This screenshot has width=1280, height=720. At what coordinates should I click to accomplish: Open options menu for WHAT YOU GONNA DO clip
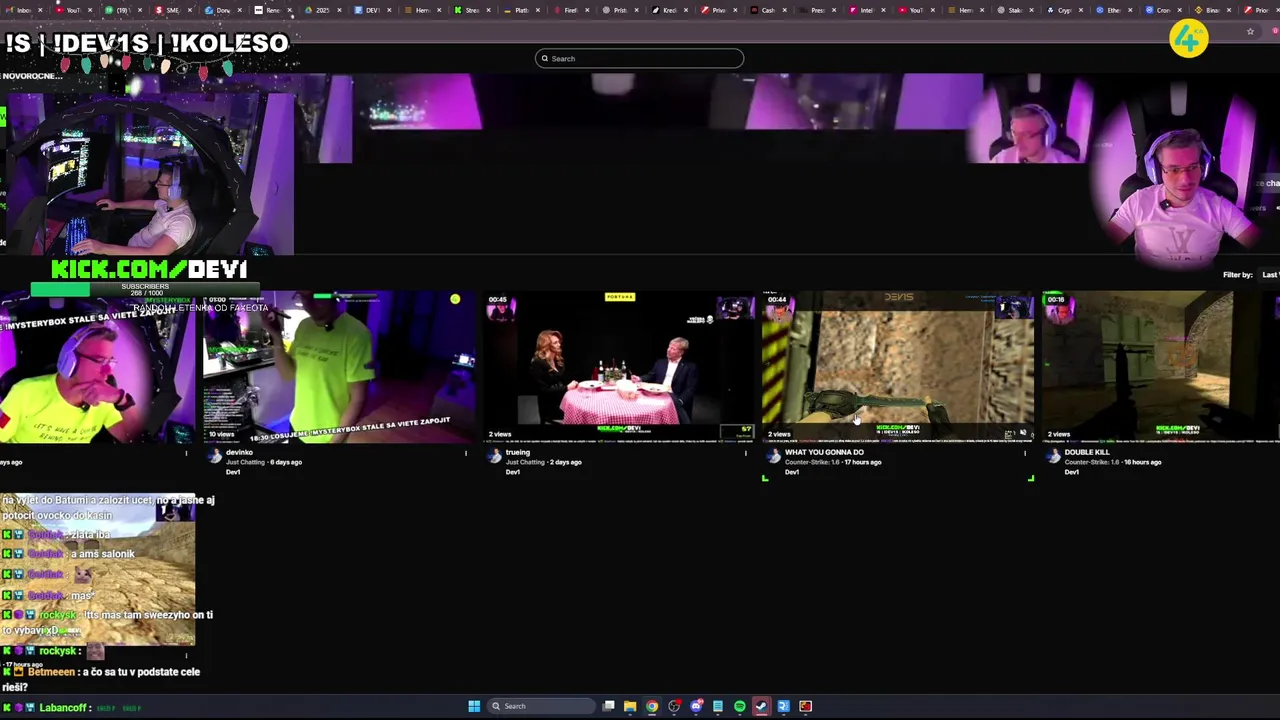(x=1025, y=453)
